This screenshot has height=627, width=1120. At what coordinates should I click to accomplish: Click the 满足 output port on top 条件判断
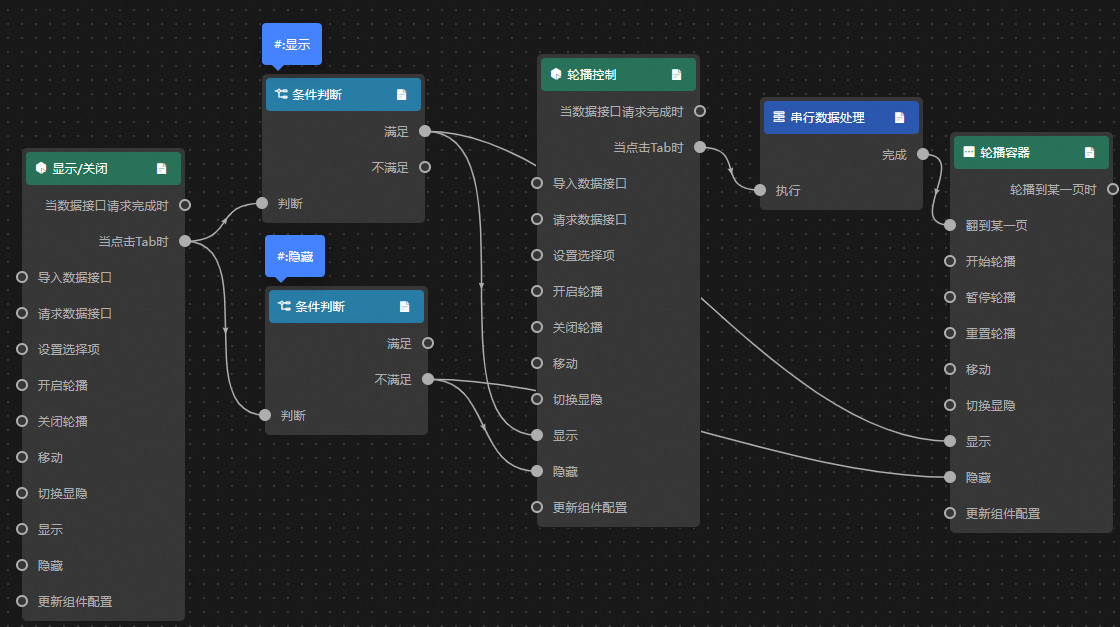pos(425,130)
